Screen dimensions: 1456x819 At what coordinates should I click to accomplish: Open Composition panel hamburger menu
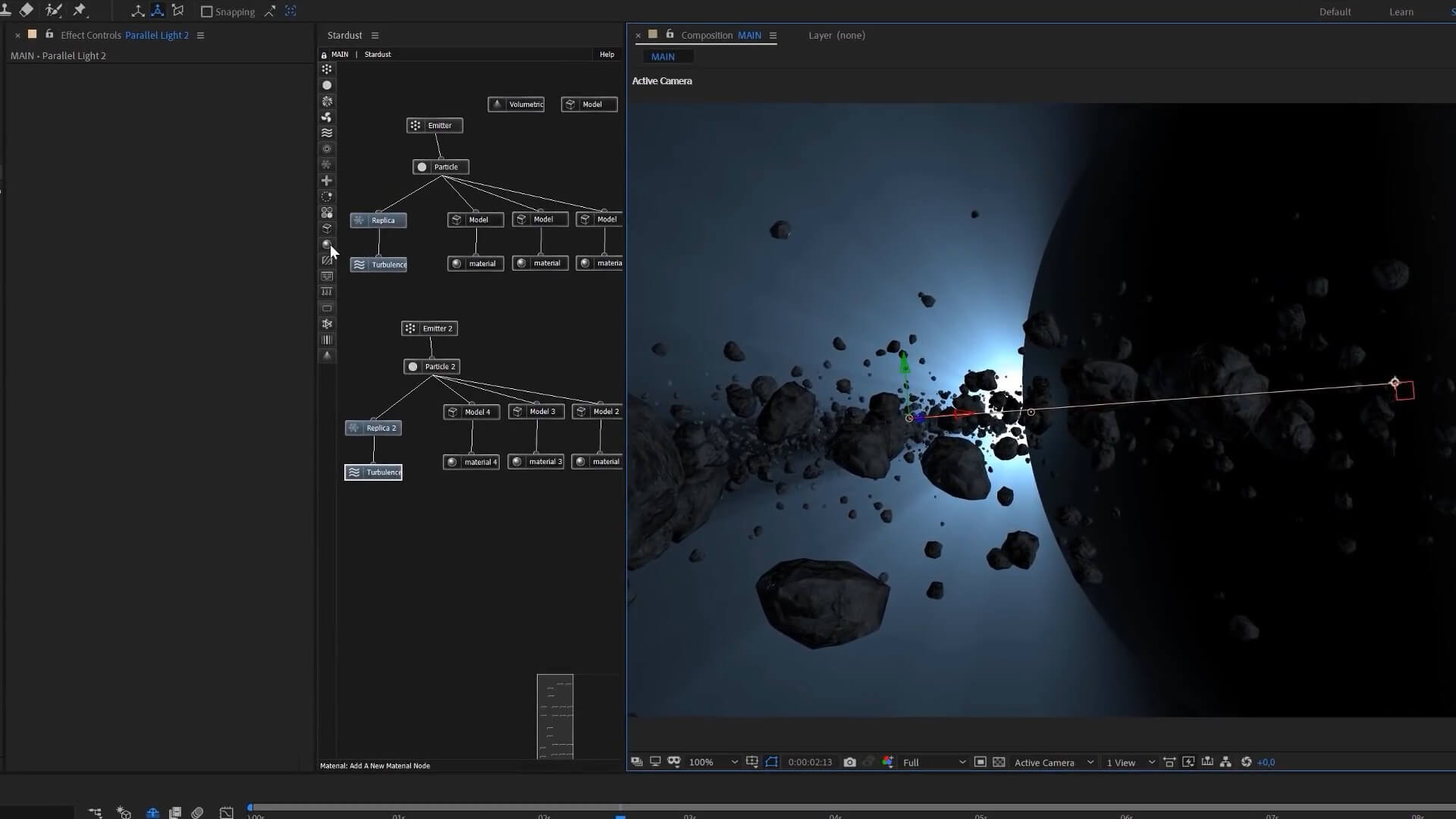click(x=773, y=35)
